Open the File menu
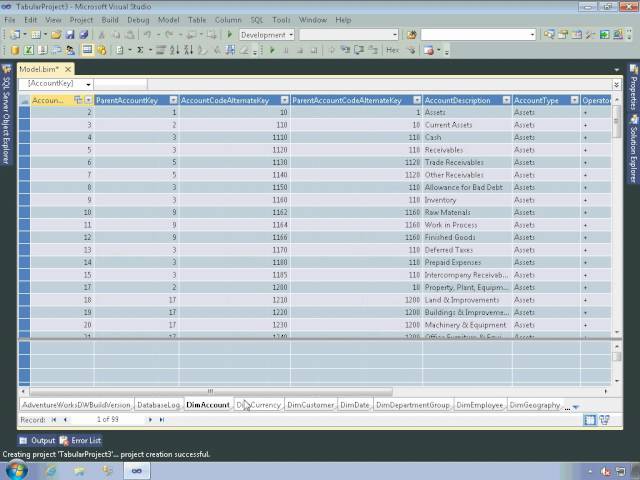 pos(10,20)
